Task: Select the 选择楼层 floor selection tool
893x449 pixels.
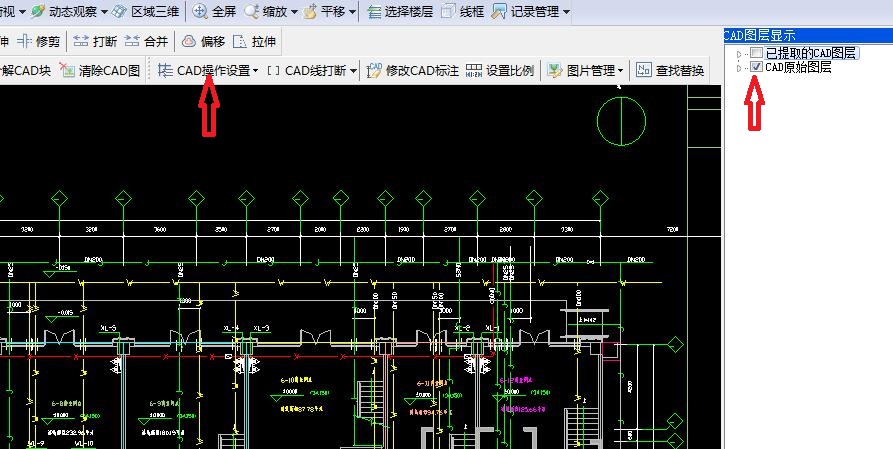Action: click(400, 11)
